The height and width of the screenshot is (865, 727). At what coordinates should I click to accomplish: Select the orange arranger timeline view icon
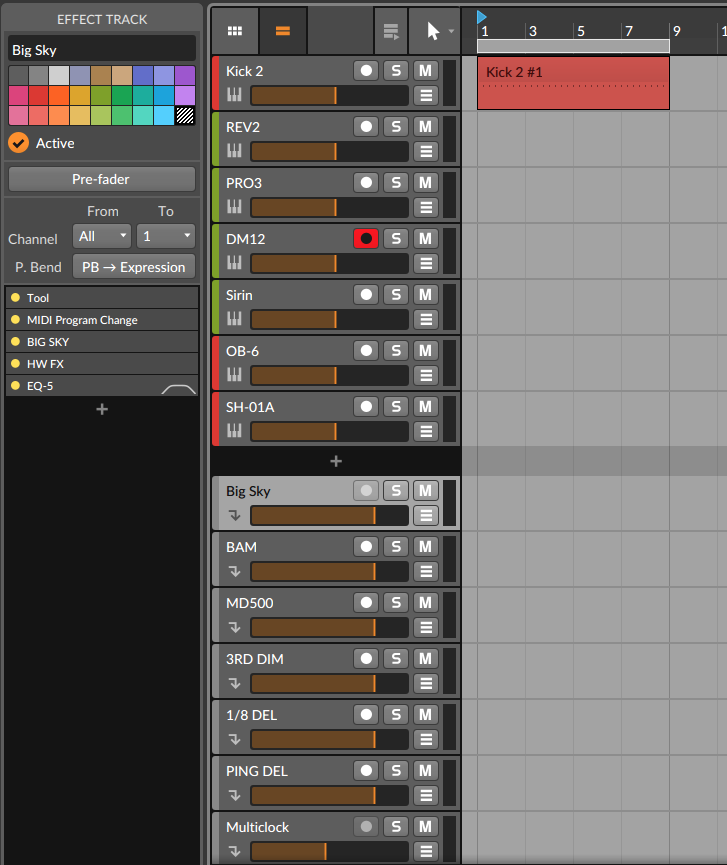pyautogui.click(x=283, y=31)
